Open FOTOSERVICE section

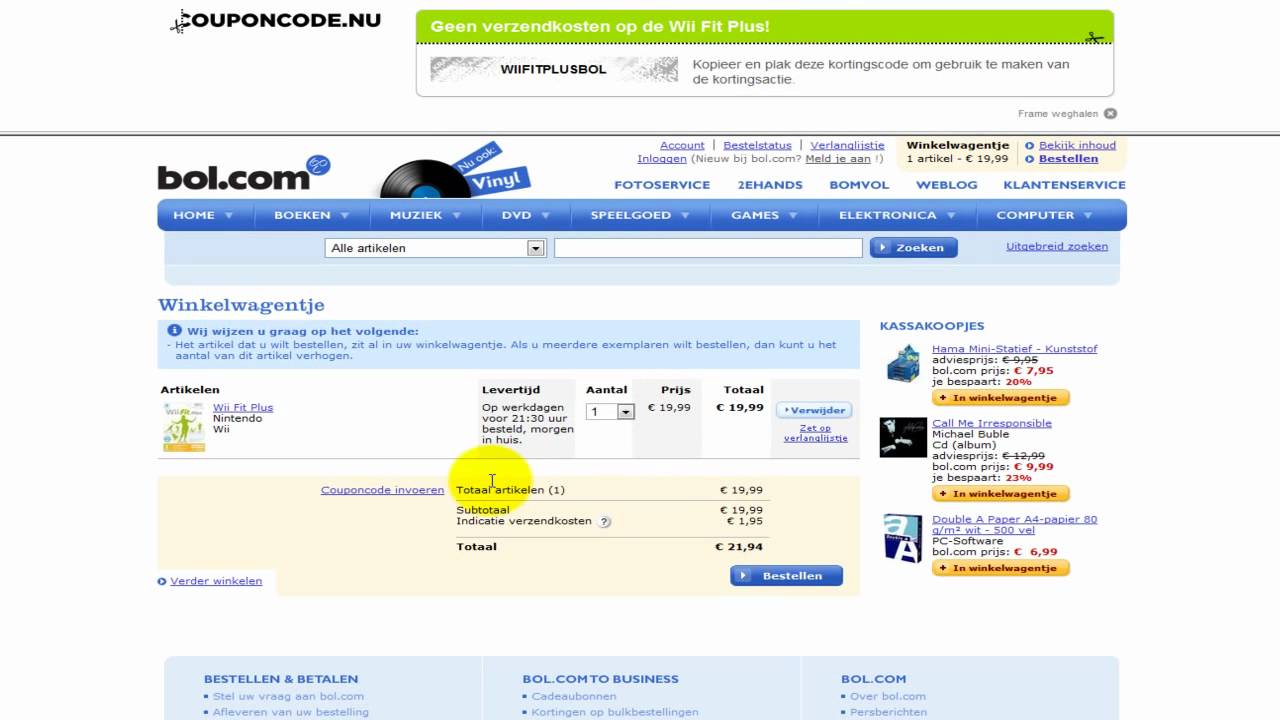pos(662,185)
